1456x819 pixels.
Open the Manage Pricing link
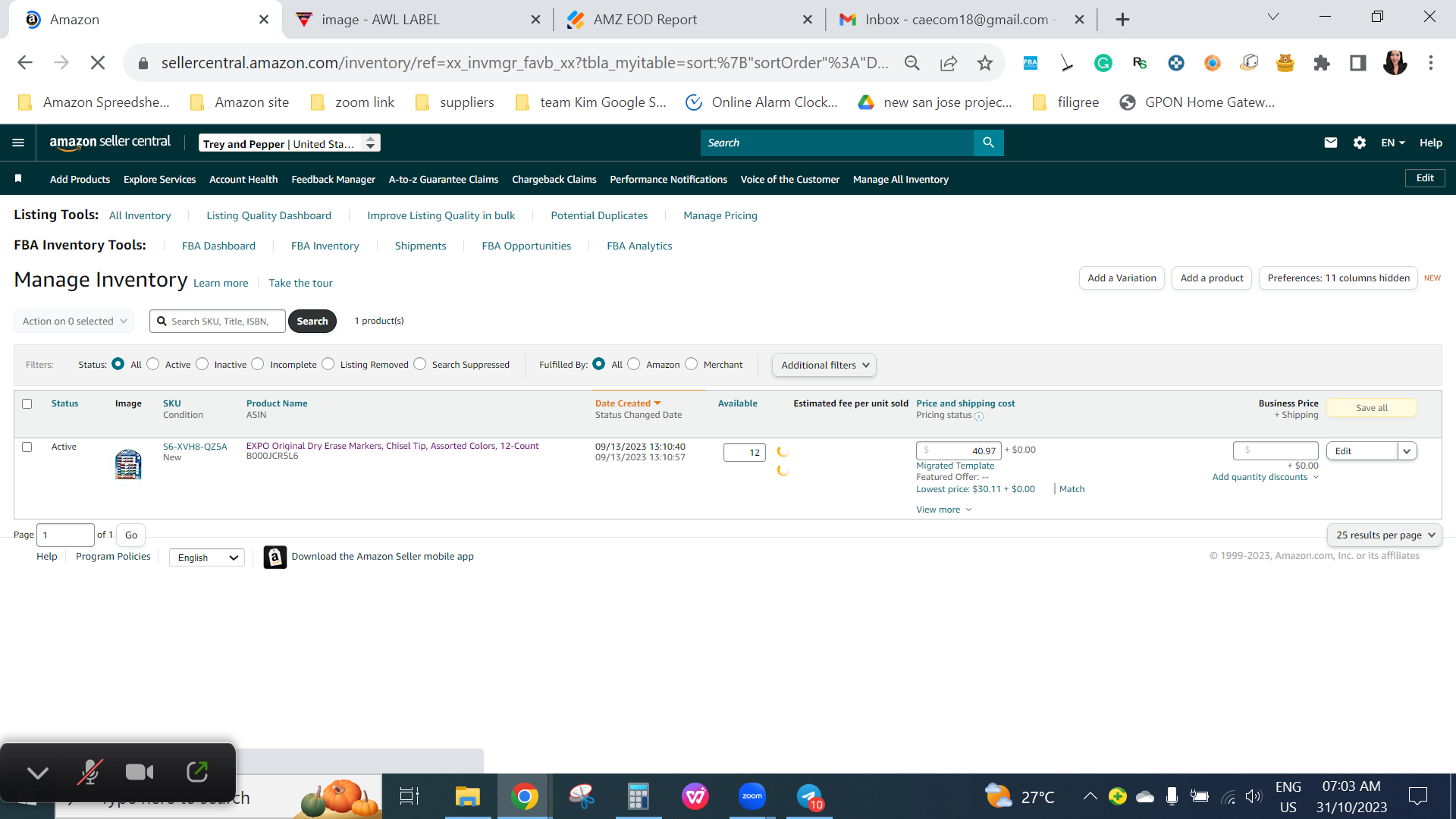720,215
